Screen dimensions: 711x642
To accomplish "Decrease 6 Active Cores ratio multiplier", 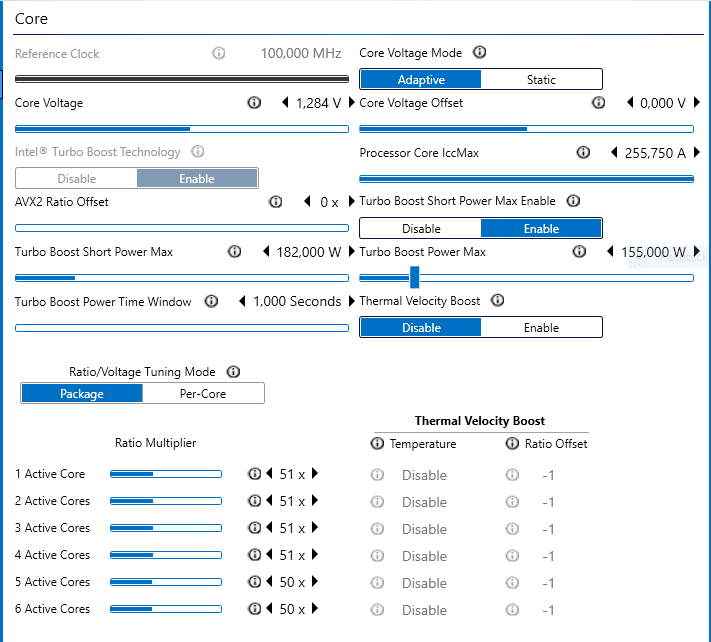I will pyautogui.click(x=269, y=608).
